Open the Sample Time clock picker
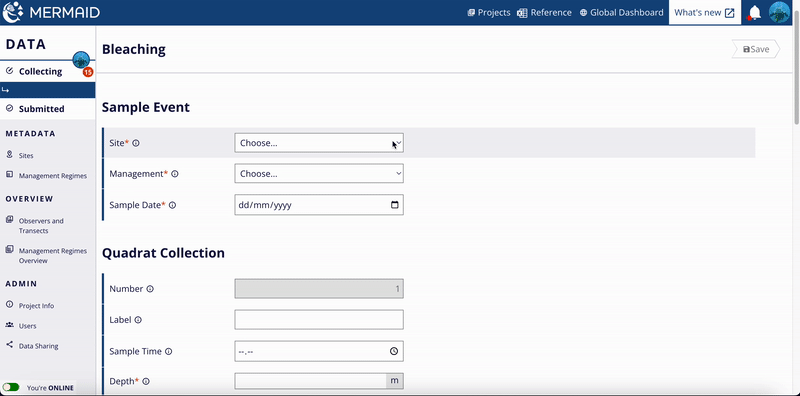800x396 pixels. [394, 351]
